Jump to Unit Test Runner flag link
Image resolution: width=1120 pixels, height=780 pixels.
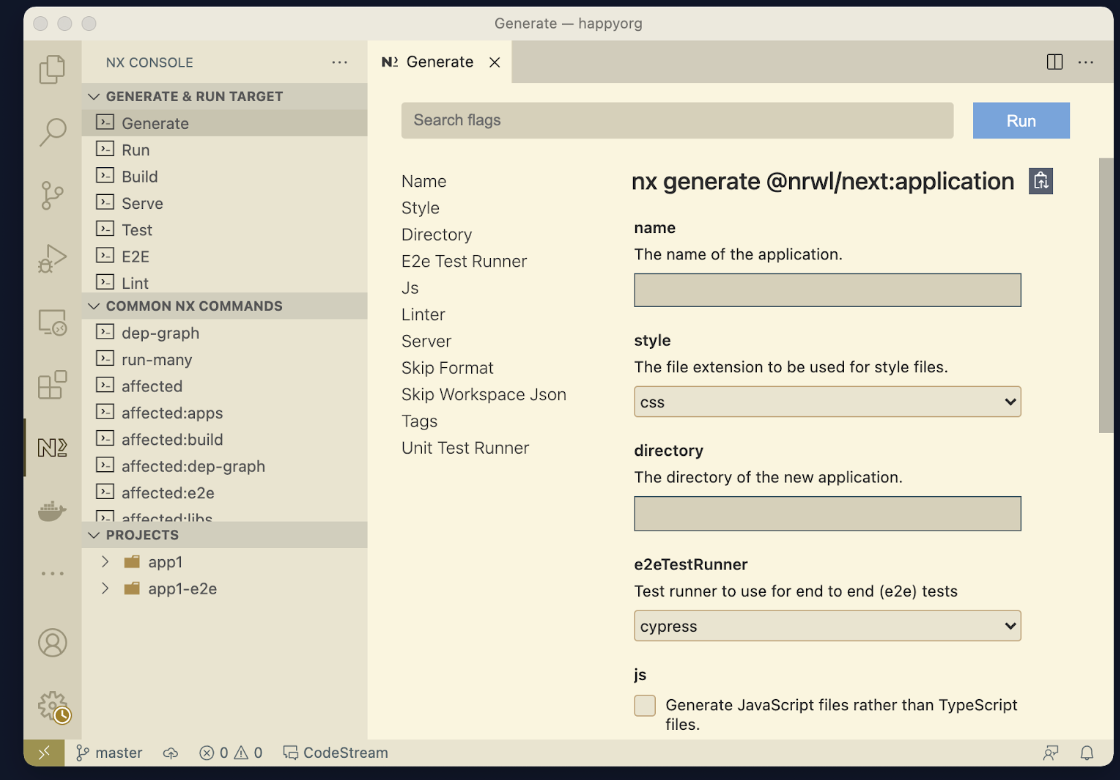(x=465, y=448)
